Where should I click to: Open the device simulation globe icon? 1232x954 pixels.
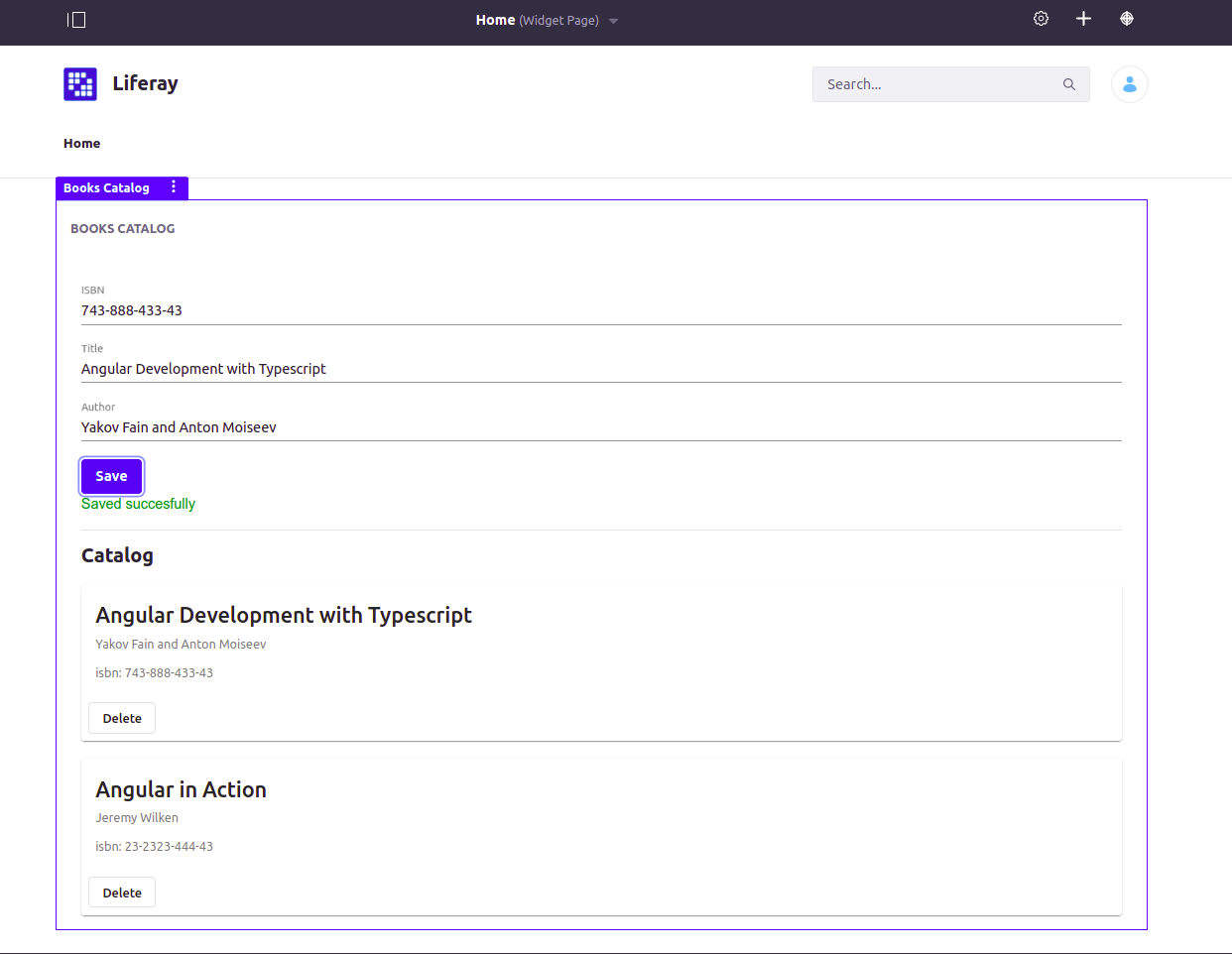[1127, 18]
